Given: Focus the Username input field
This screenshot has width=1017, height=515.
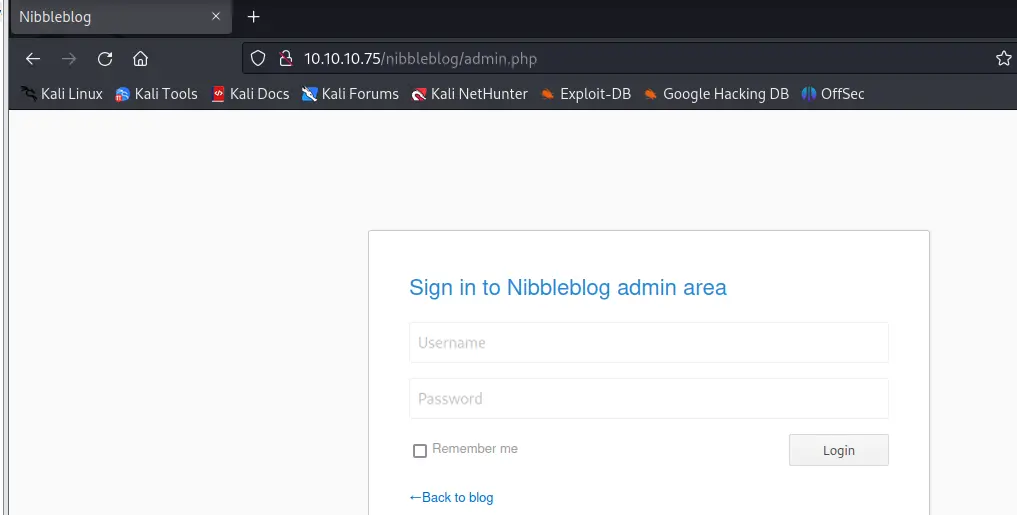Looking at the screenshot, I should (x=648, y=342).
